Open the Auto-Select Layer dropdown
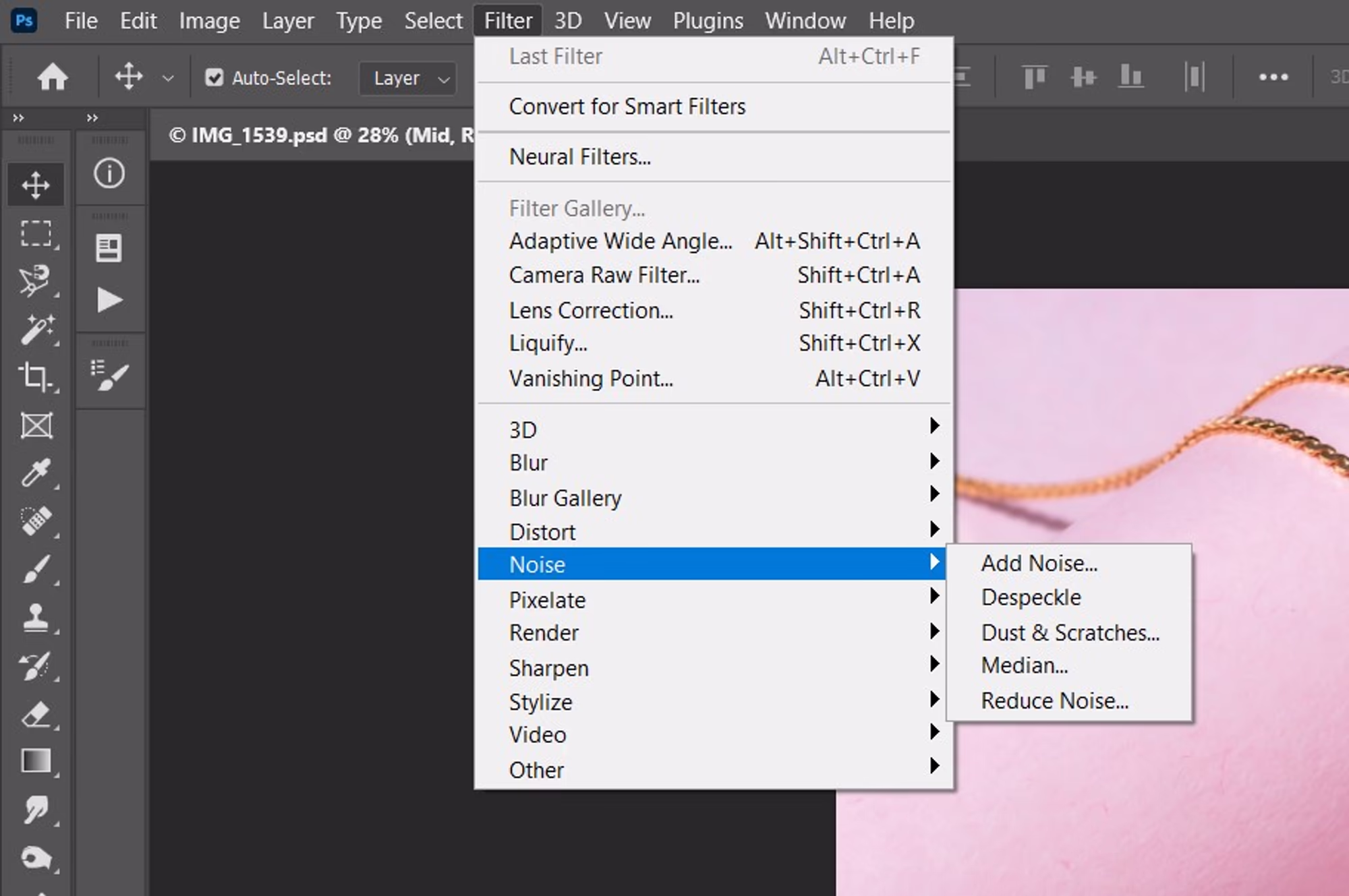The width and height of the screenshot is (1349, 896). coord(409,79)
